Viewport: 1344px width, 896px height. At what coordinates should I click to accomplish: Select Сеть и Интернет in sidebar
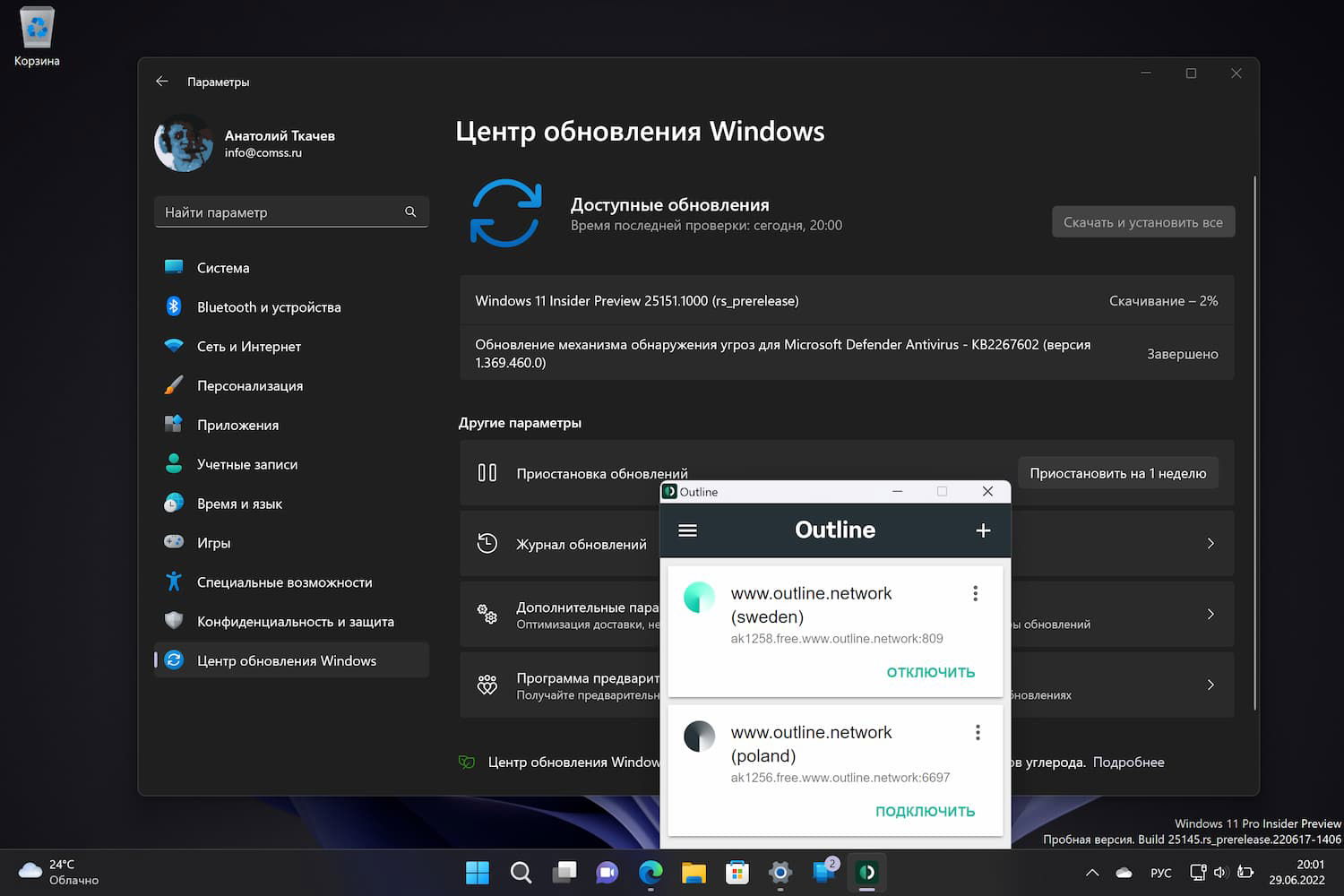tap(249, 346)
